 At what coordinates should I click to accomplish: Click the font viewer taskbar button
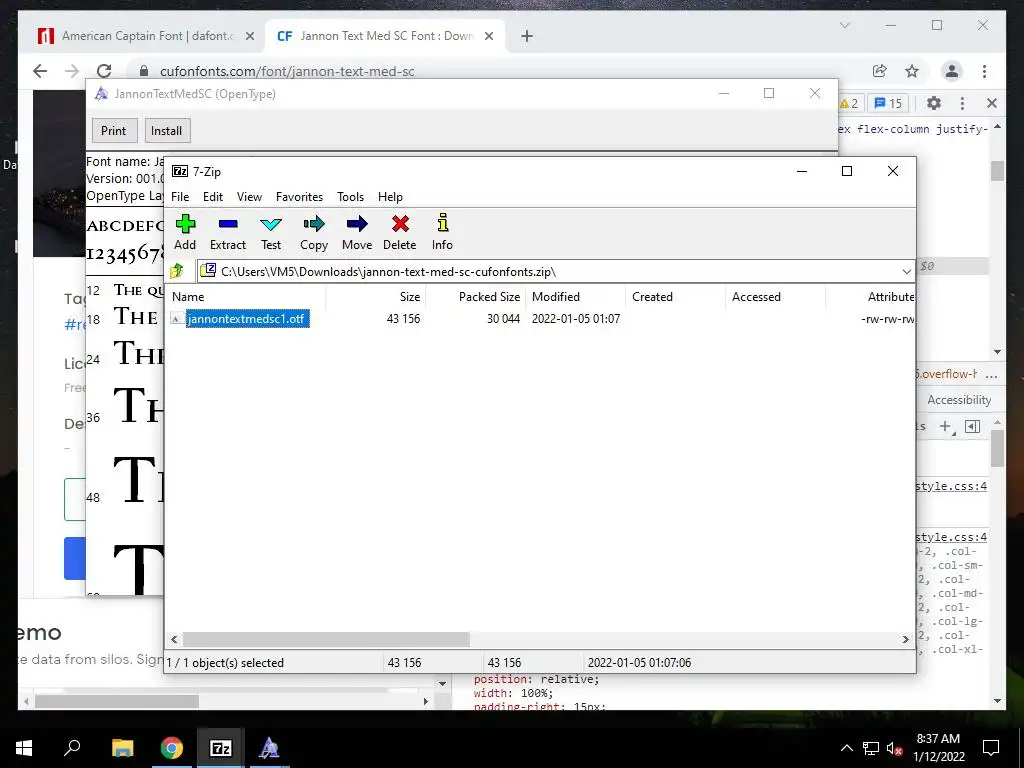tap(269, 748)
